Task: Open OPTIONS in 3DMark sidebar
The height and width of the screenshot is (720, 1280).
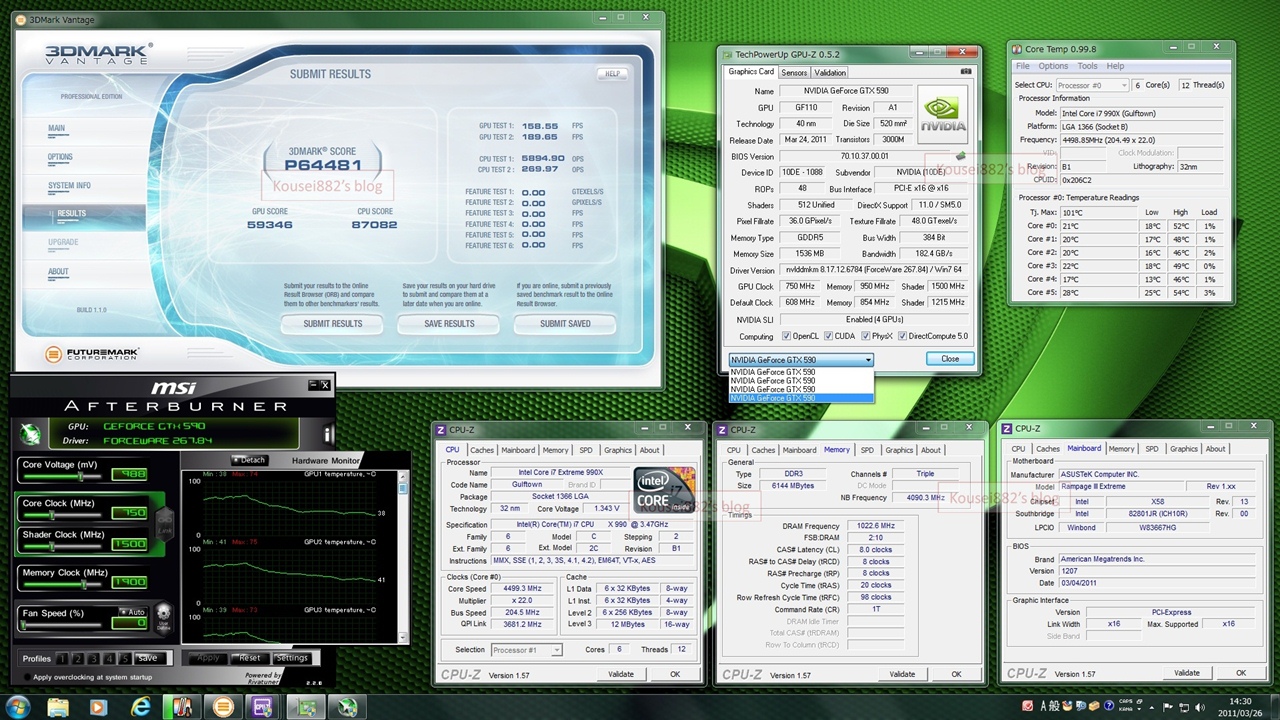Action: coord(60,157)
